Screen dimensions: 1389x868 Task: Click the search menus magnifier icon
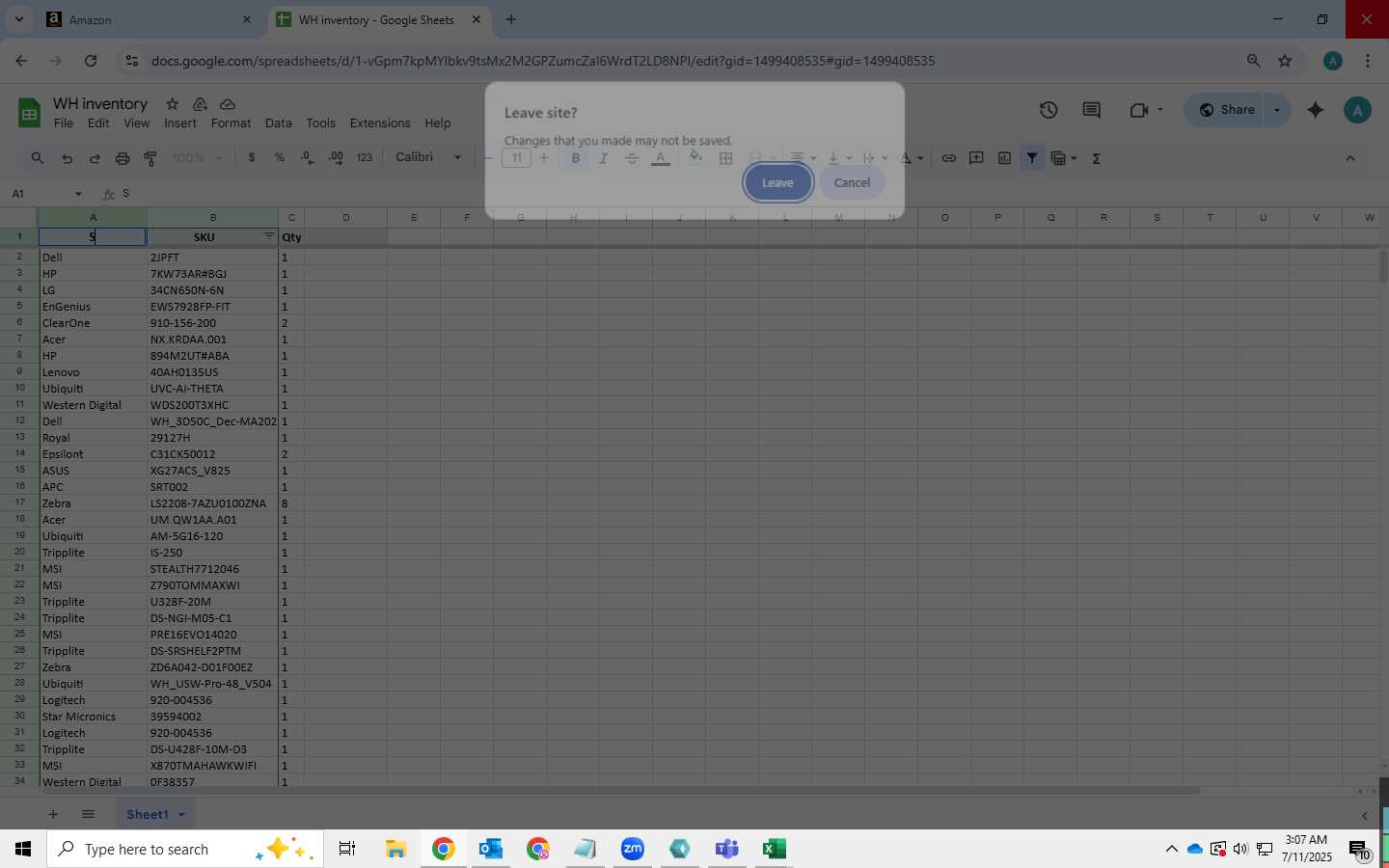coord(37,158)
